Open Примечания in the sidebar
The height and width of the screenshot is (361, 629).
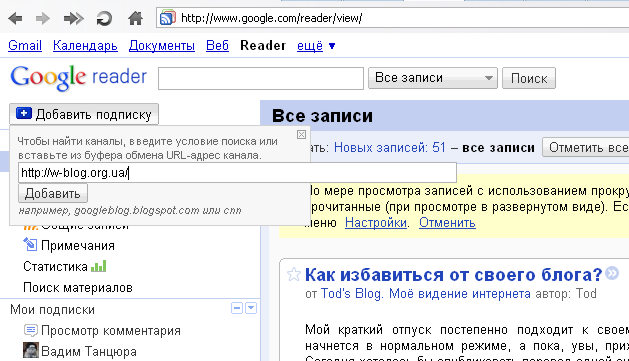coord(78,245)
